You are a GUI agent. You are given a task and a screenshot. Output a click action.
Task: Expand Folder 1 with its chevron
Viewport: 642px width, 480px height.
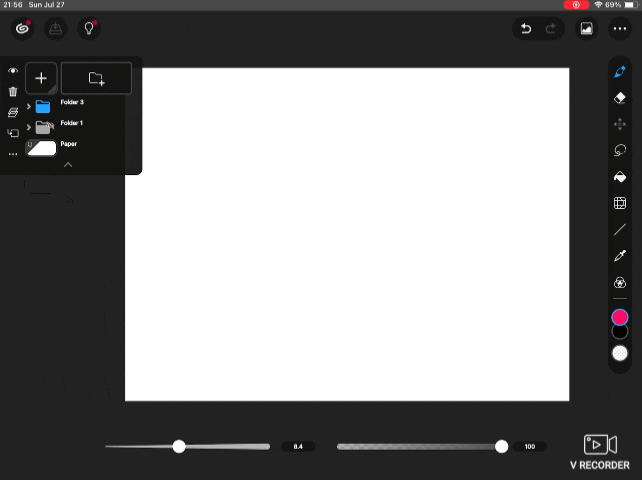[29, 127]
